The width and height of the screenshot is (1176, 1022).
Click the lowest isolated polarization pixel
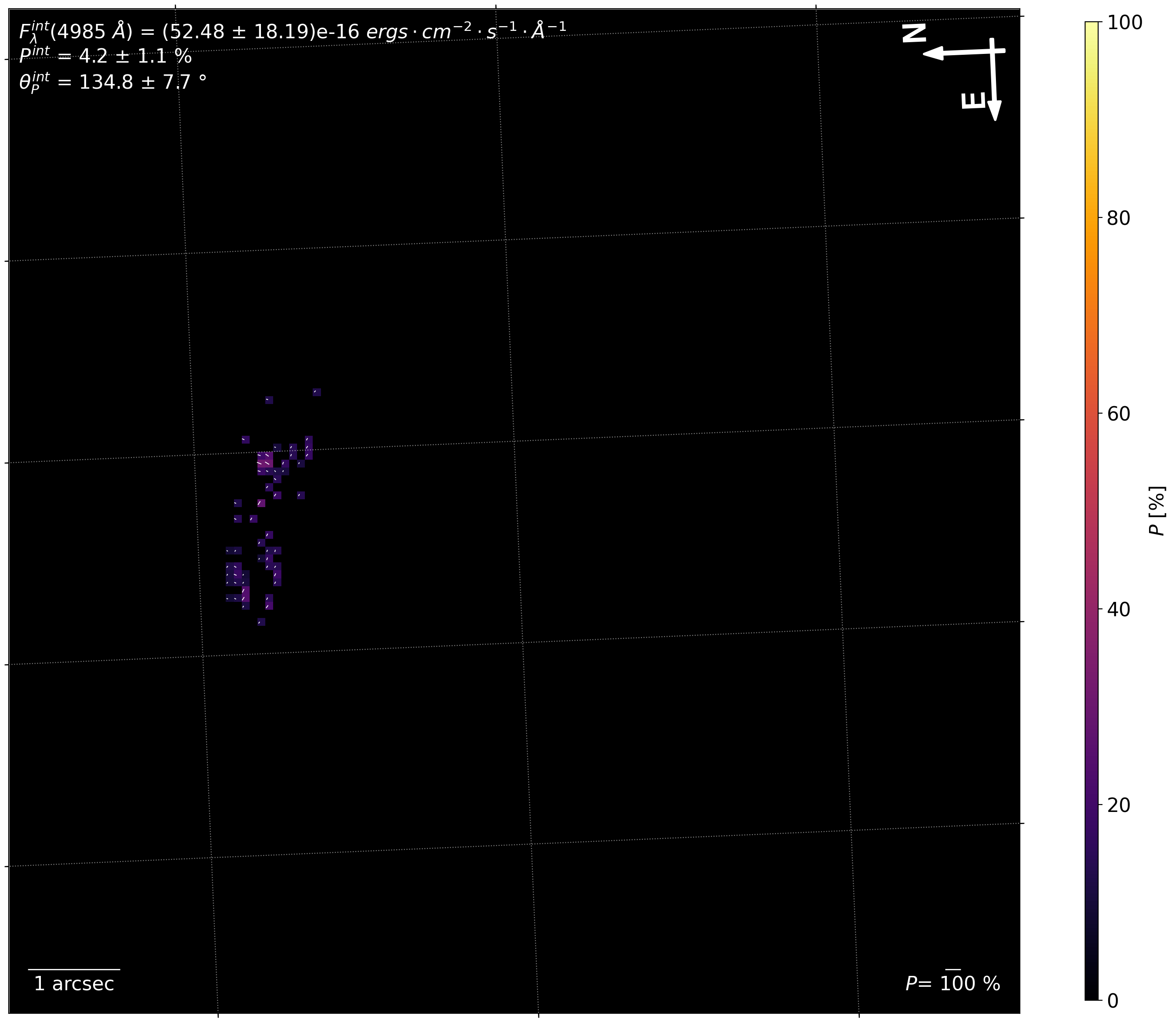pos(261,621)
